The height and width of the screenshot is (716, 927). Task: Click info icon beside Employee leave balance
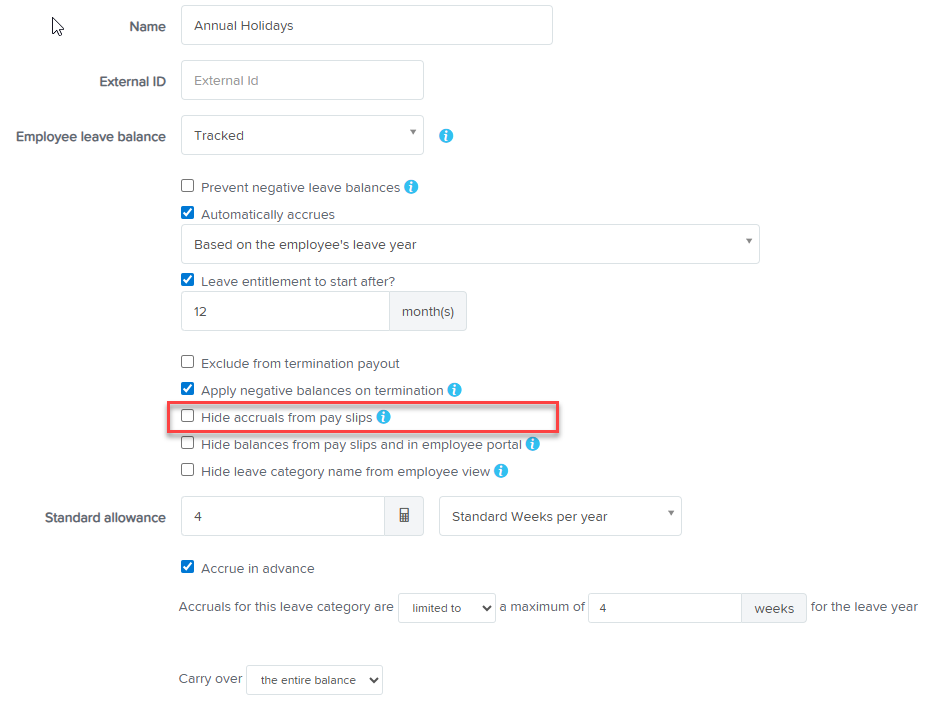tap(446, 136)
